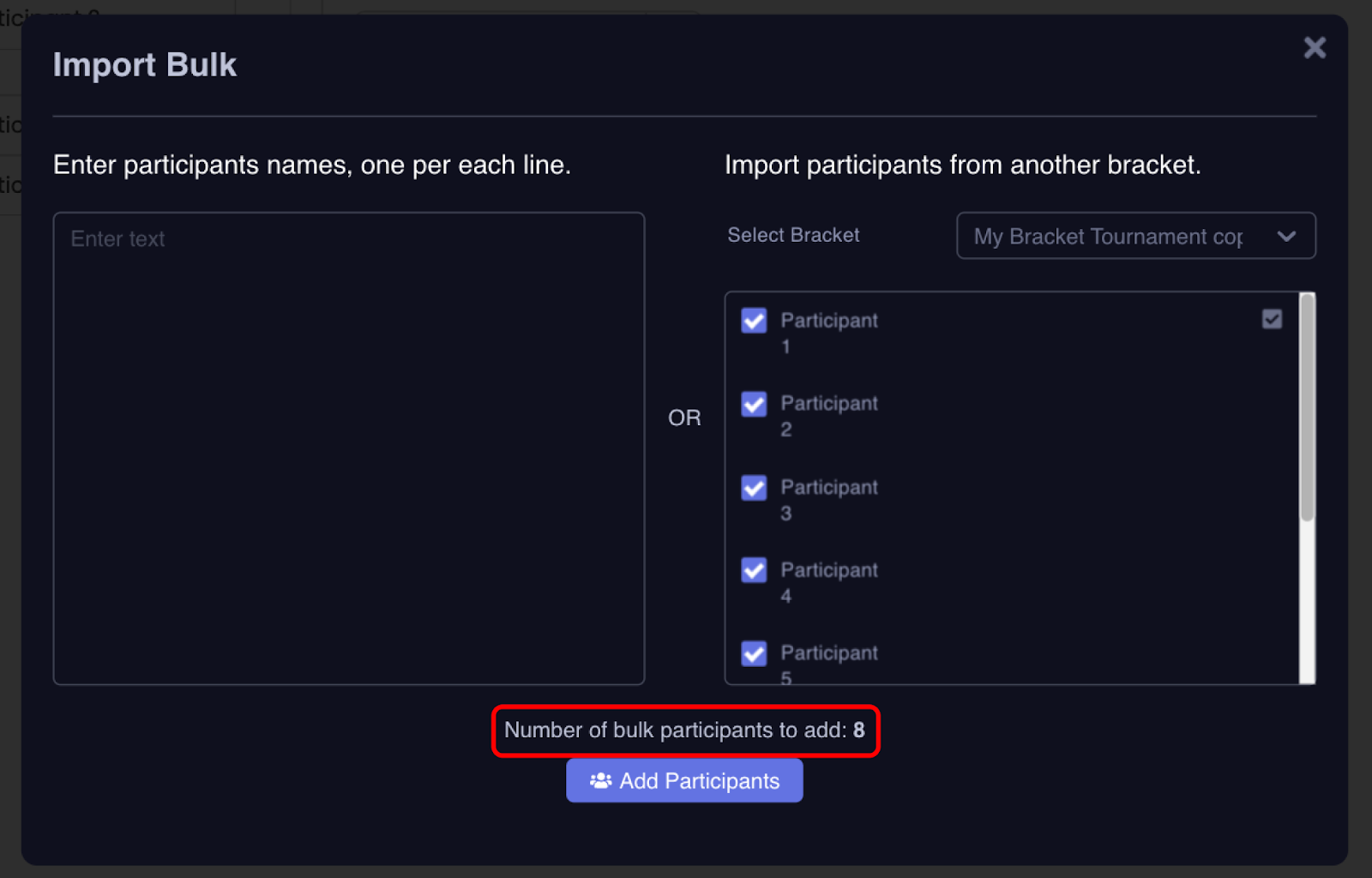The height and width of the screenshot is (878, 1372).
Task: Toggle the Participant 5 checkbox
Action: [x=754, y=653]
